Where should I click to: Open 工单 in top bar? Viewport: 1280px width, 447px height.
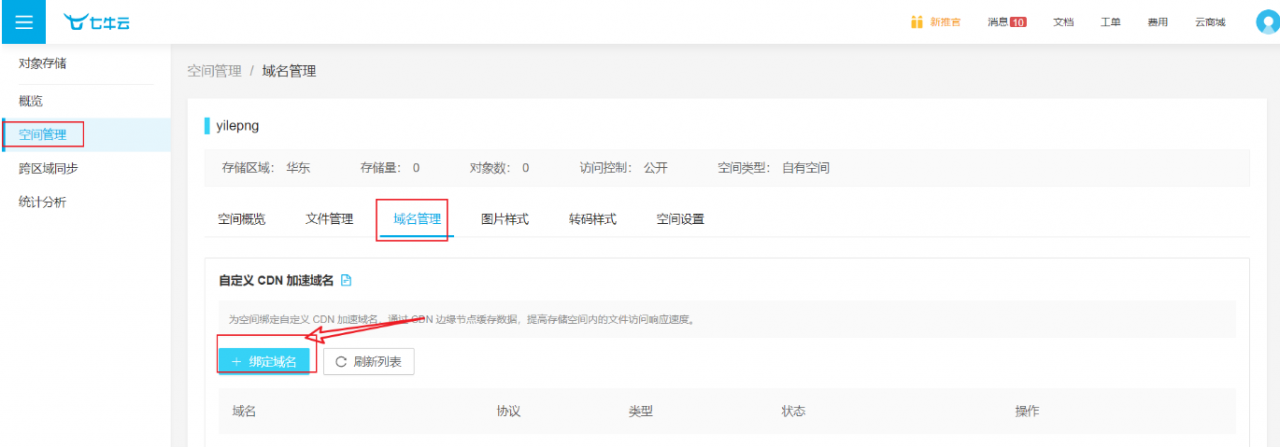[x=1111, y=22]
